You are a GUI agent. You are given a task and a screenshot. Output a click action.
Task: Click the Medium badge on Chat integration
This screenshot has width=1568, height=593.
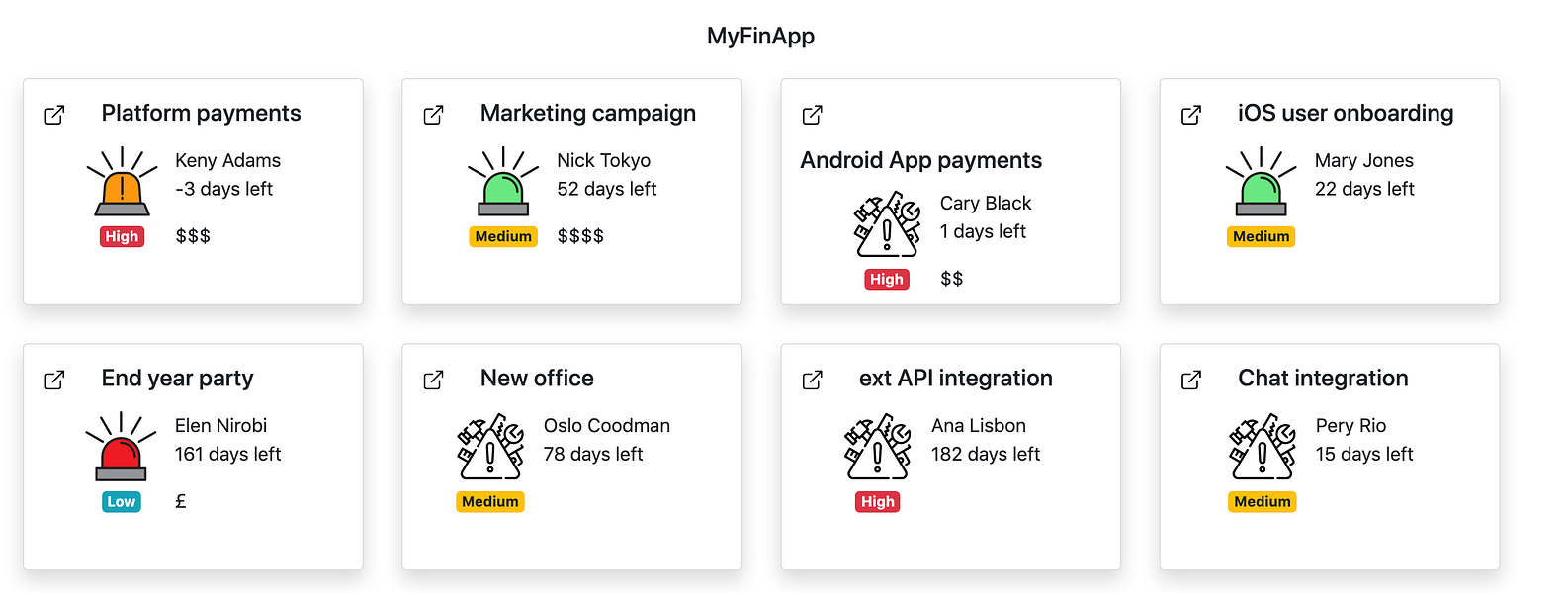pos(1263,501)
